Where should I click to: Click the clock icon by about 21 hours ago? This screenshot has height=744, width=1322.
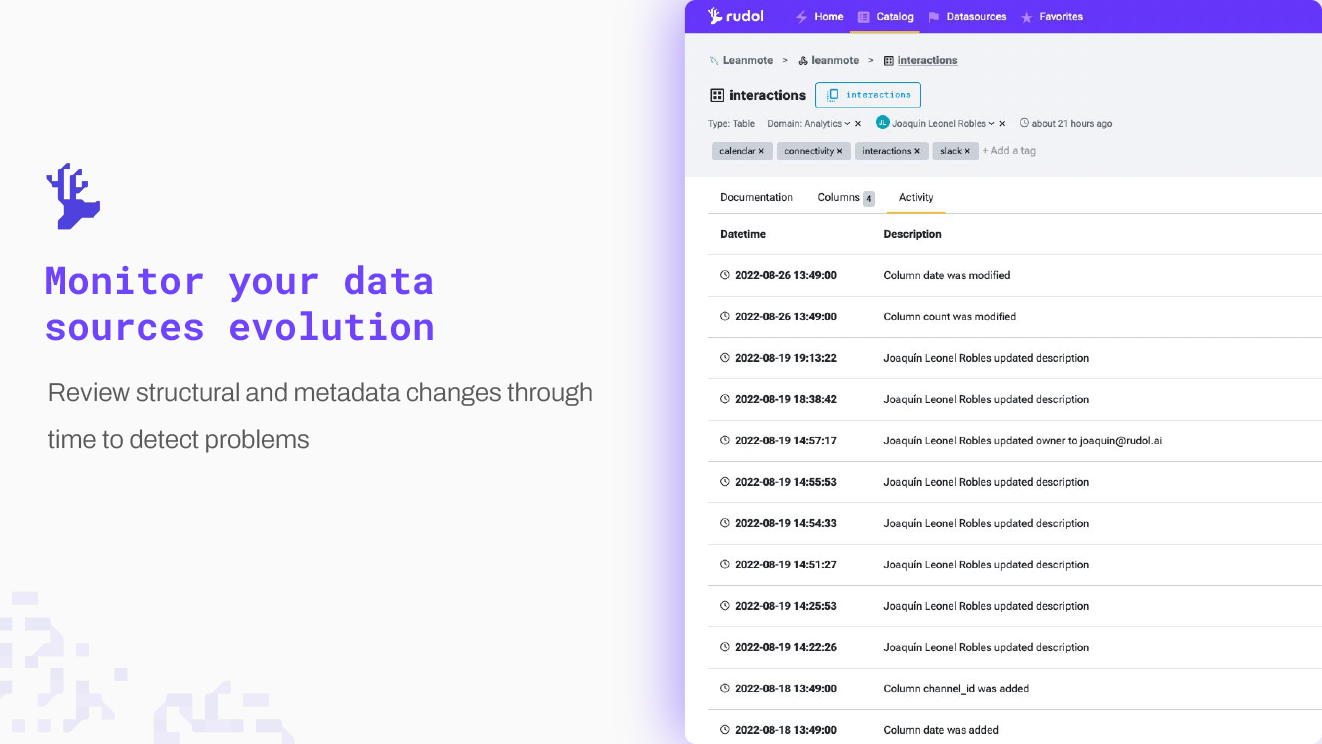(x=1024, y=124)
